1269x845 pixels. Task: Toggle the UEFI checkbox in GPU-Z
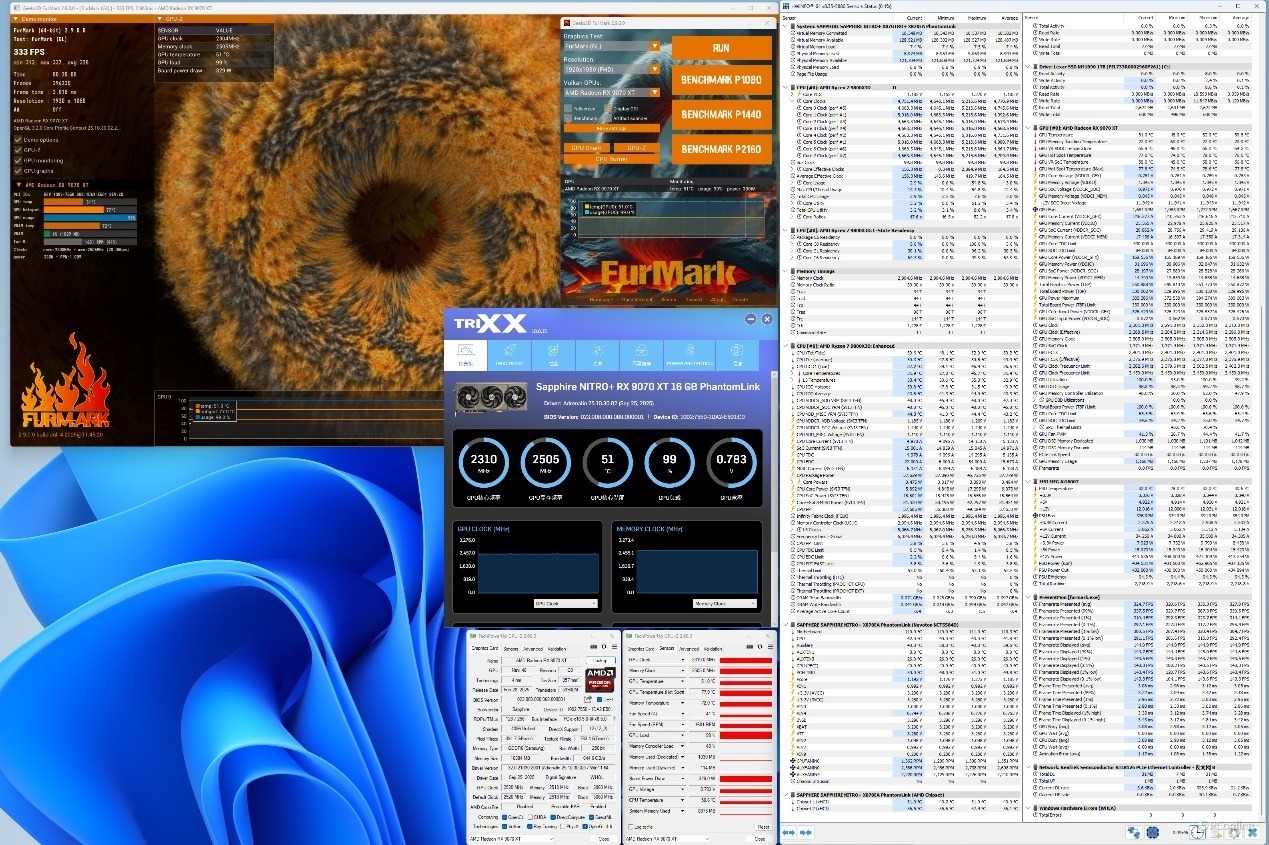pyautogui.click(x=599, y=700)
